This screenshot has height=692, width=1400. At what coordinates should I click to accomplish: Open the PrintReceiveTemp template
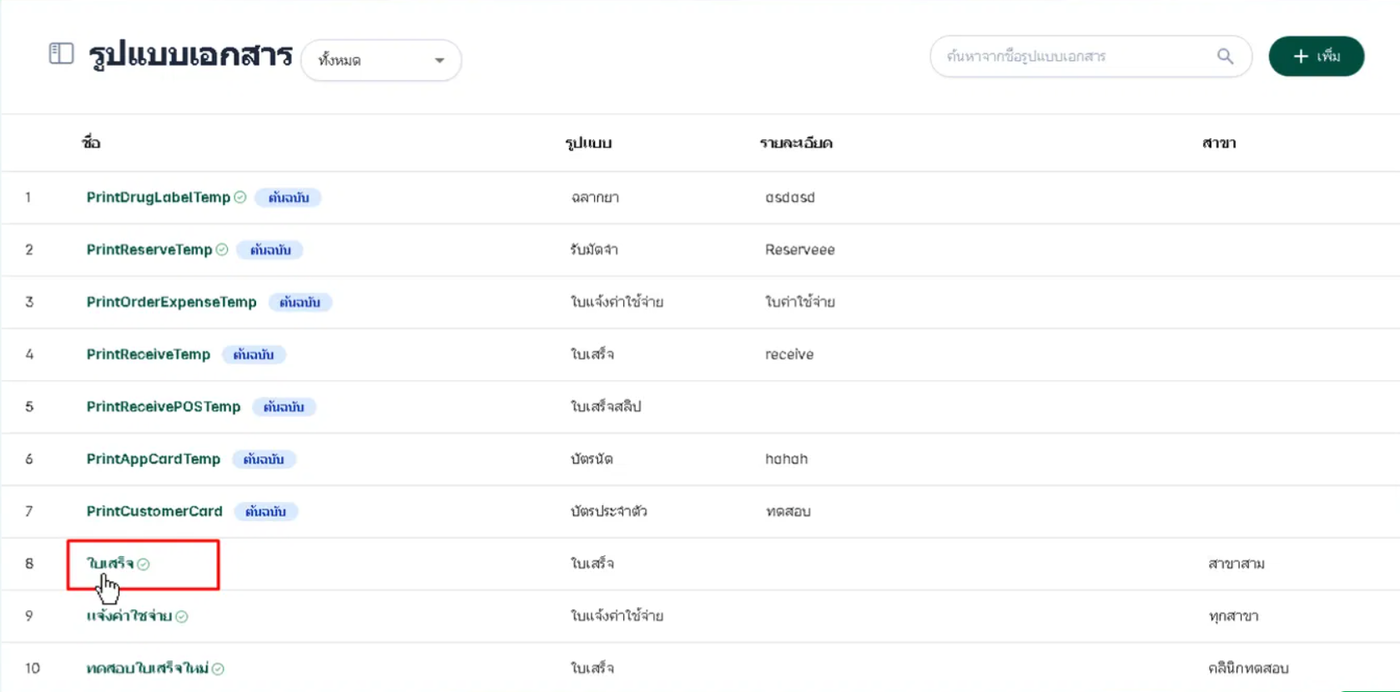pyautogui.click(x=148, y=354)
